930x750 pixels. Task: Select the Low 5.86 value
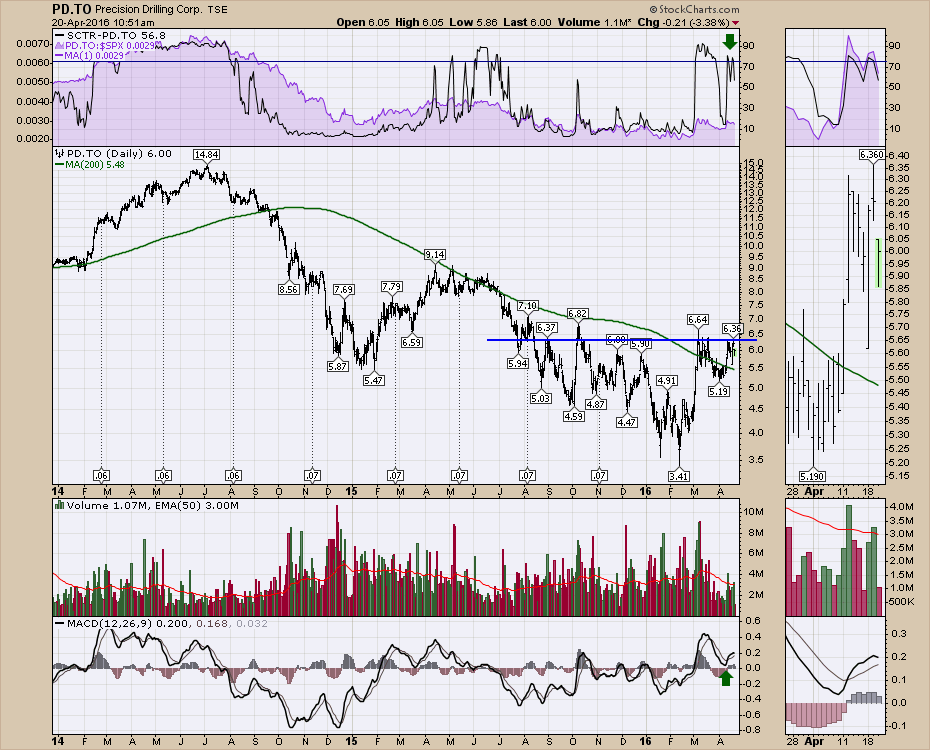pyautogui.click(x=474, y=23)
